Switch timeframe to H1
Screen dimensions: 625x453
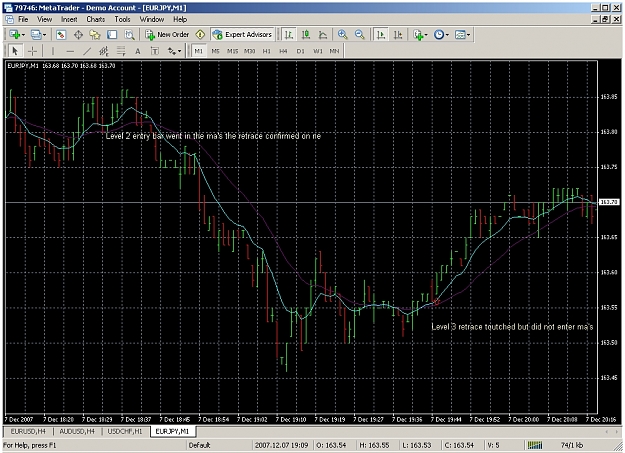click(x=266, y=51)
